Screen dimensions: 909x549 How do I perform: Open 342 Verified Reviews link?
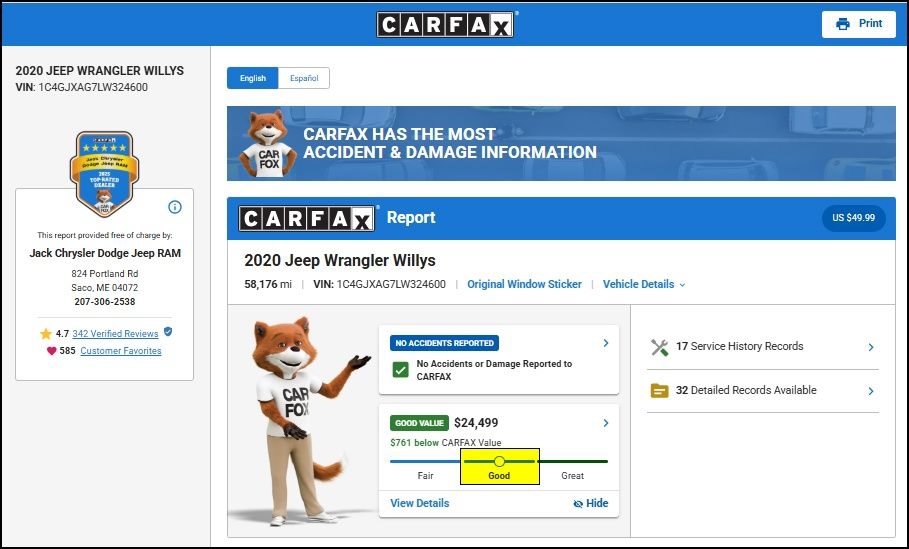click(115, 333)
